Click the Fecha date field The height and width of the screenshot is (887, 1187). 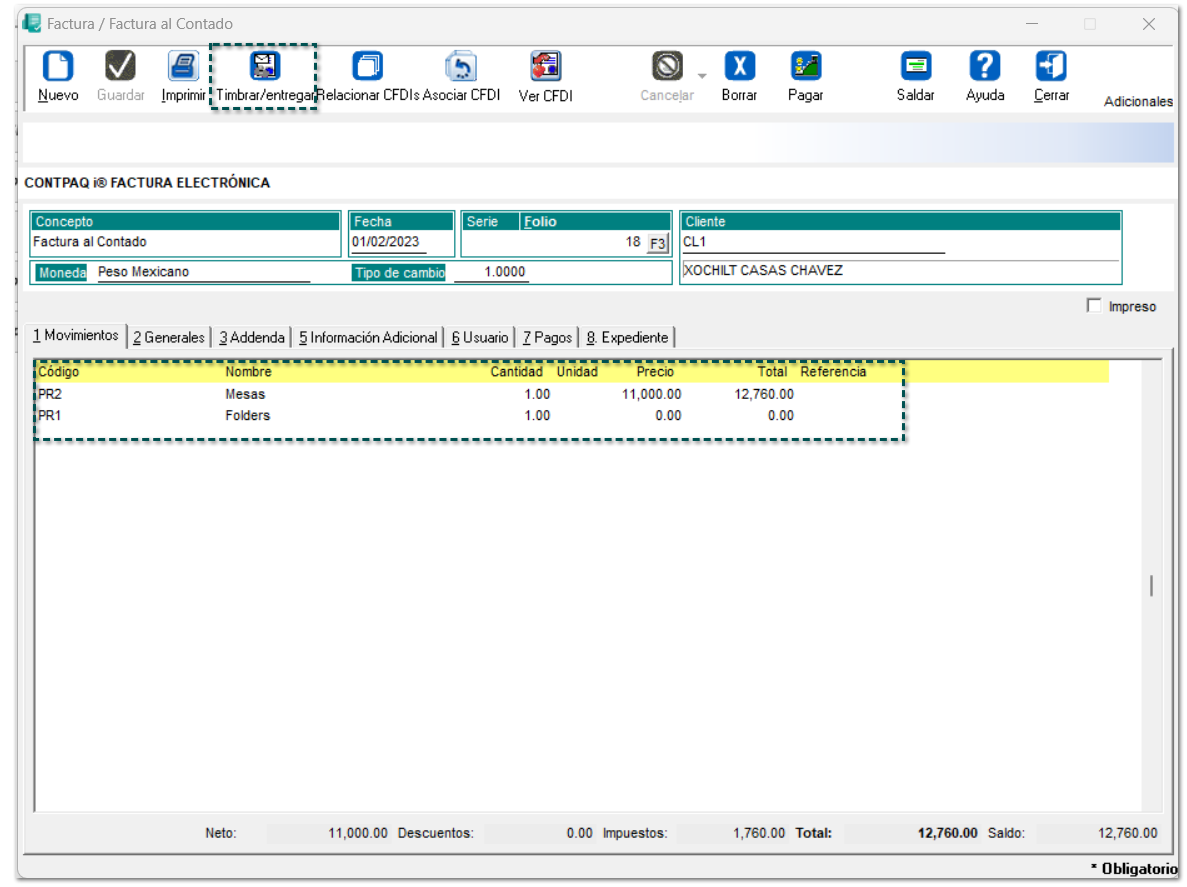(389, 242)
